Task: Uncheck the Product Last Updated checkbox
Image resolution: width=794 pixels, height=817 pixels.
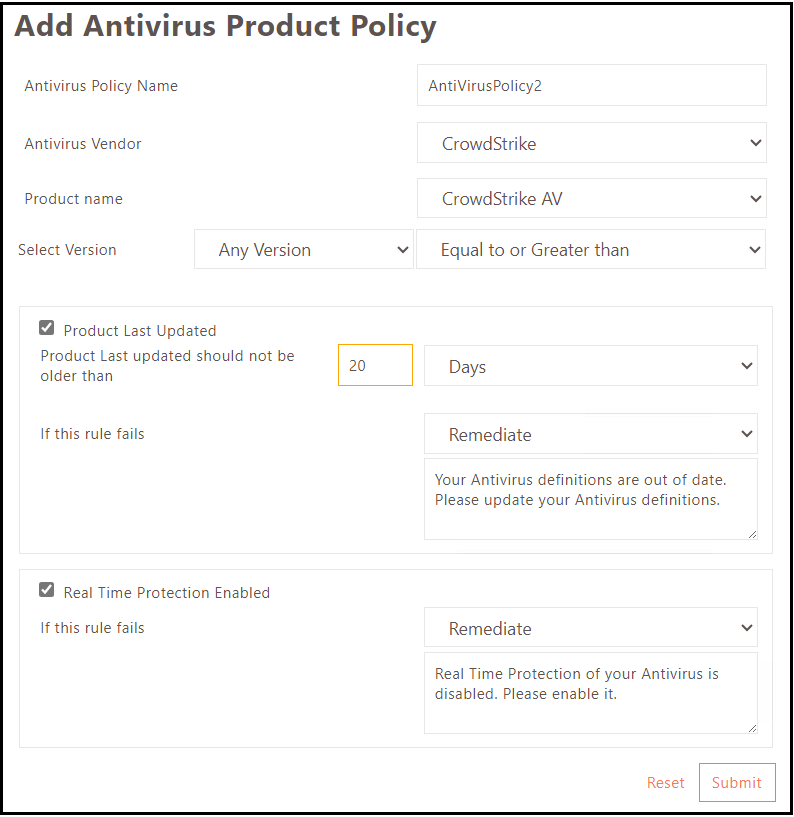Action: 47,328
